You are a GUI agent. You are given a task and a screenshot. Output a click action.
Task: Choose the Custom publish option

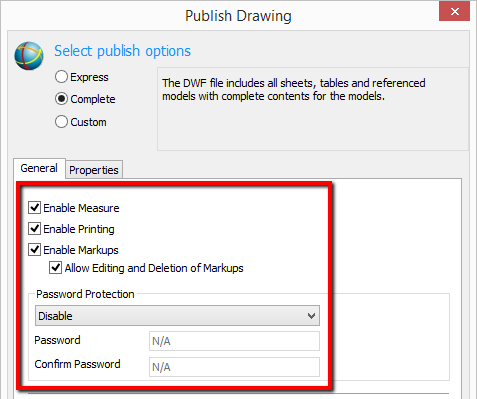[61, 122]
